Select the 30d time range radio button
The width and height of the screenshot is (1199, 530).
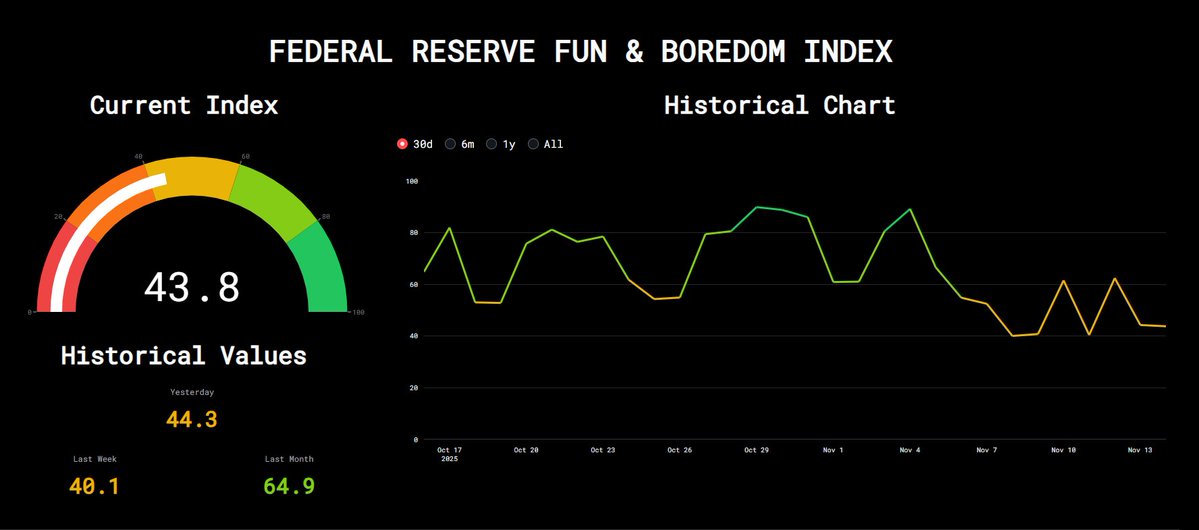[x=402, y=144]
